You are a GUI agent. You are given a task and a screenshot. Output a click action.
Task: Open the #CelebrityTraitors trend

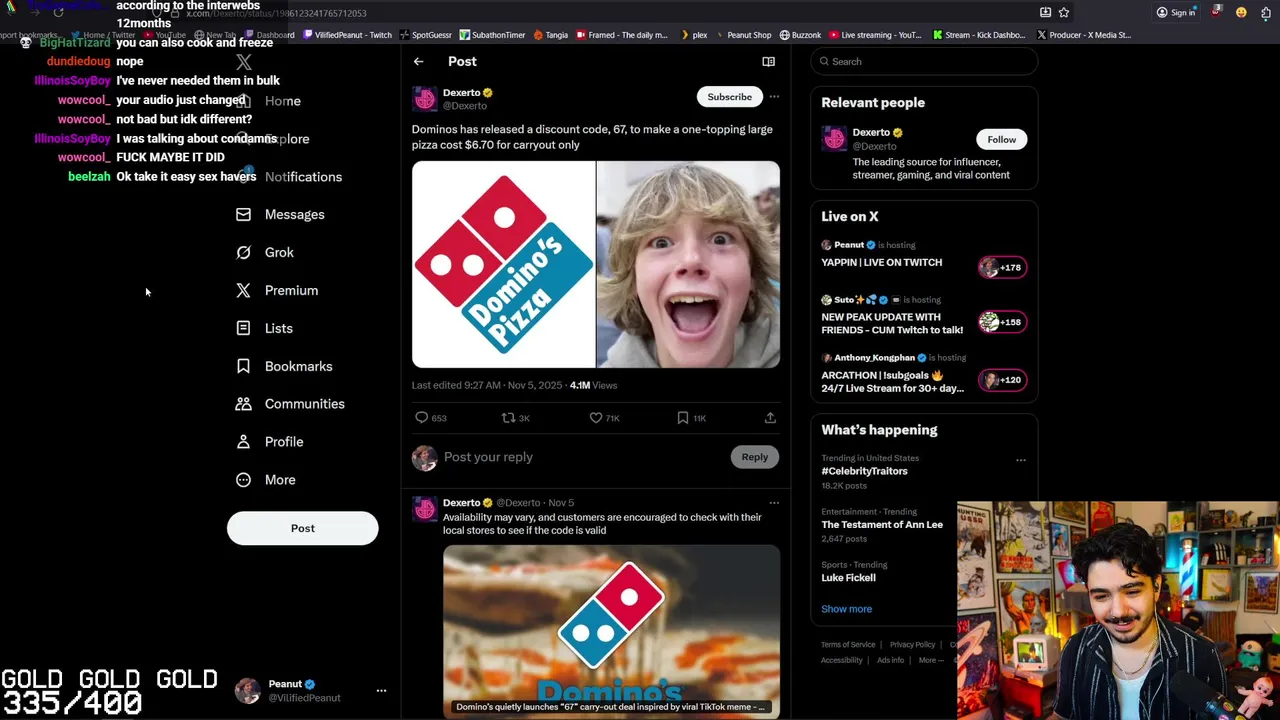point(864,471)
